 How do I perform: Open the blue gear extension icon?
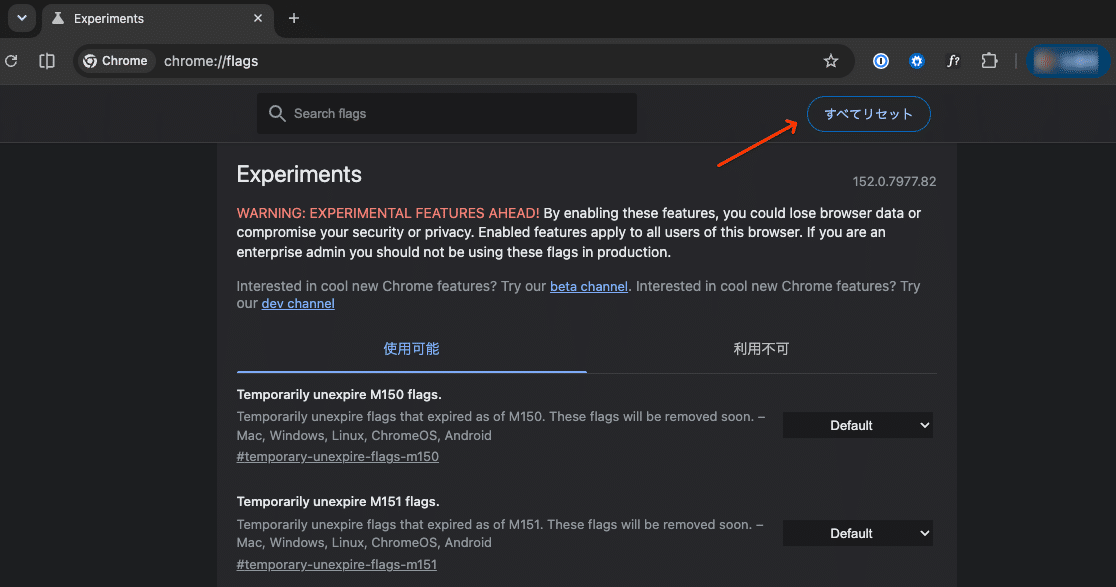[917, 61]
